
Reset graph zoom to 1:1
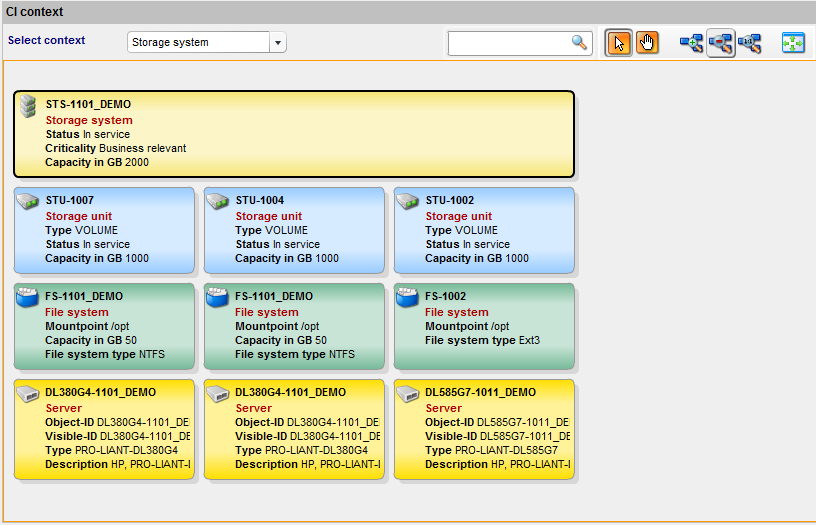coord(750,43)
